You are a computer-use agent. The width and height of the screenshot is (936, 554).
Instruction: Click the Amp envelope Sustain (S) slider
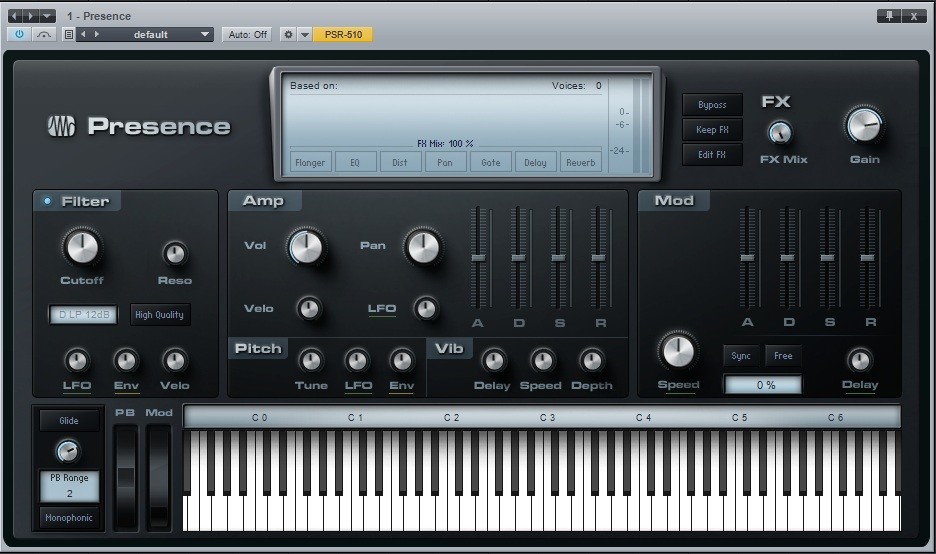[558, 258]
